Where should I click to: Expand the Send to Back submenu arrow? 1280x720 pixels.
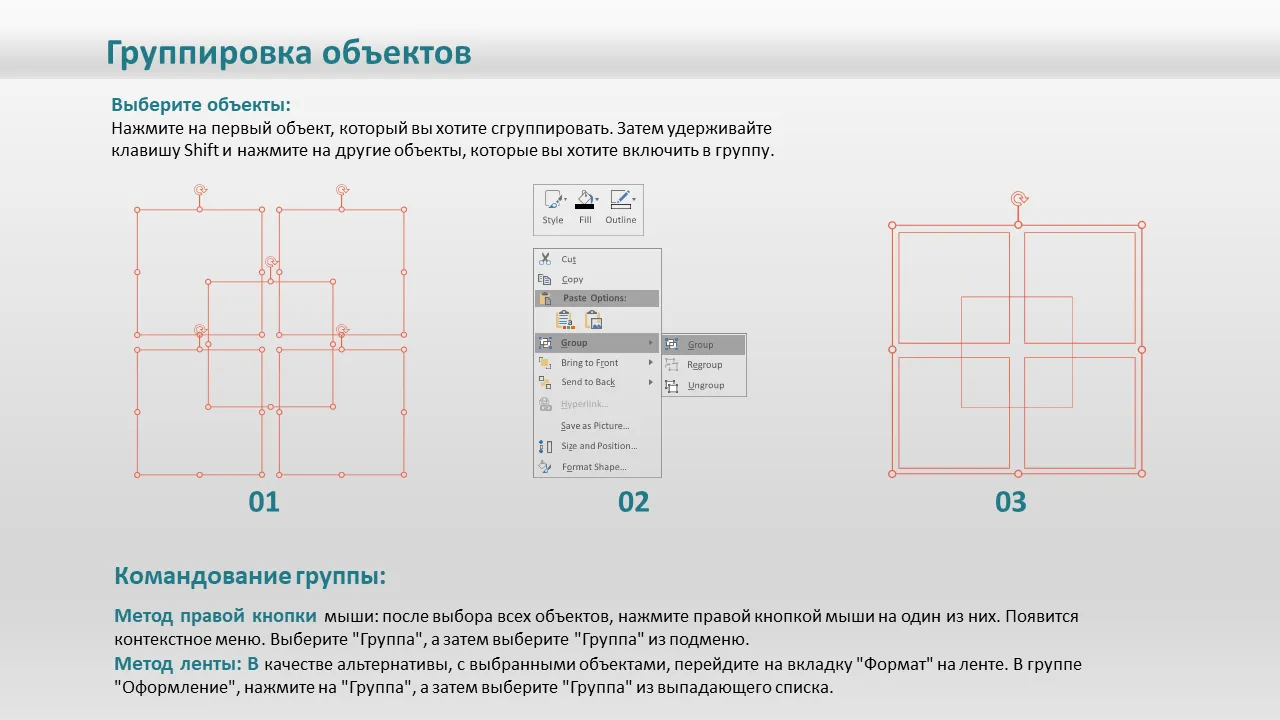click(651, 382)
